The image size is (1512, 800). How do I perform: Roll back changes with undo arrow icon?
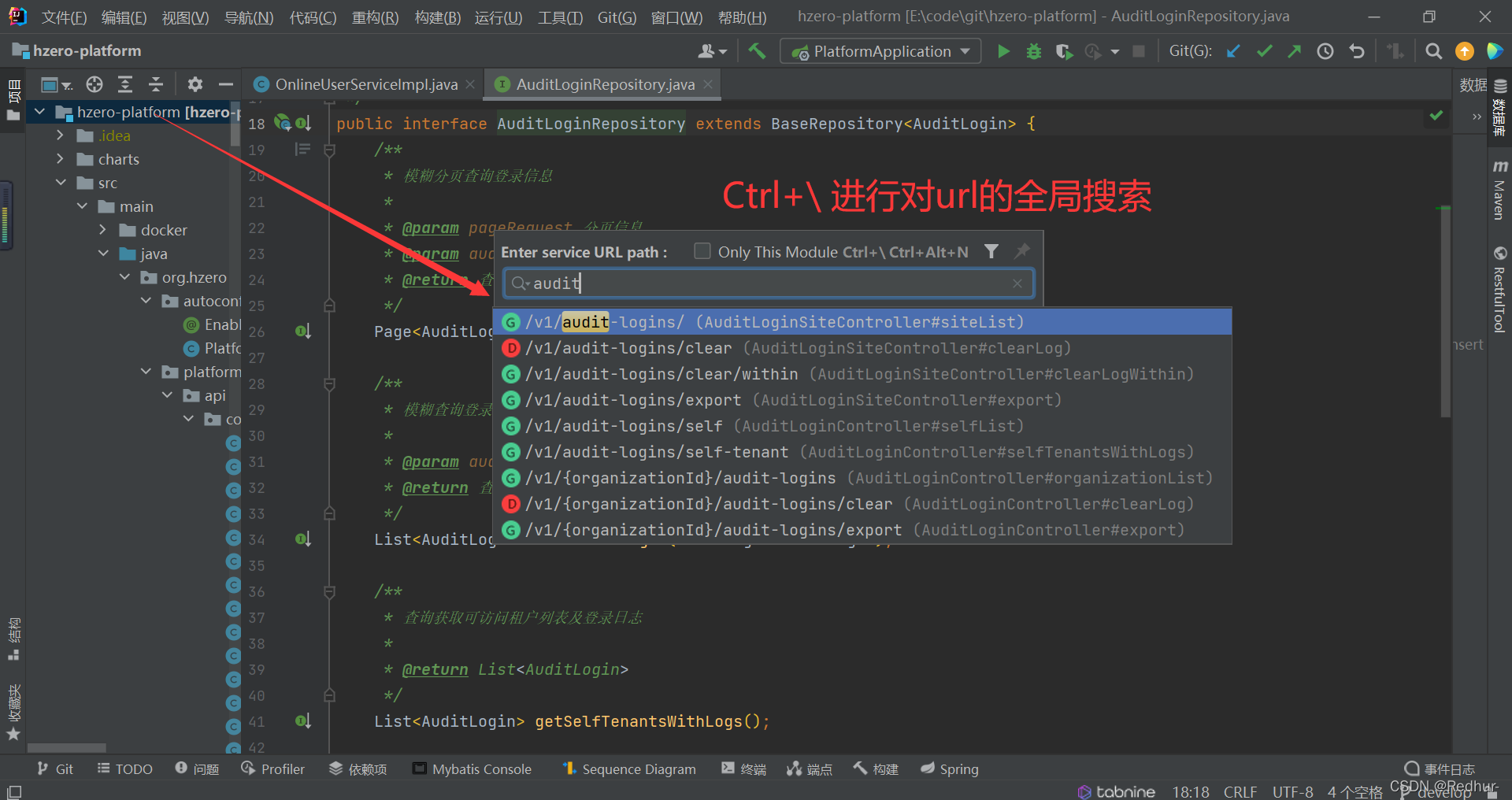1356,51
